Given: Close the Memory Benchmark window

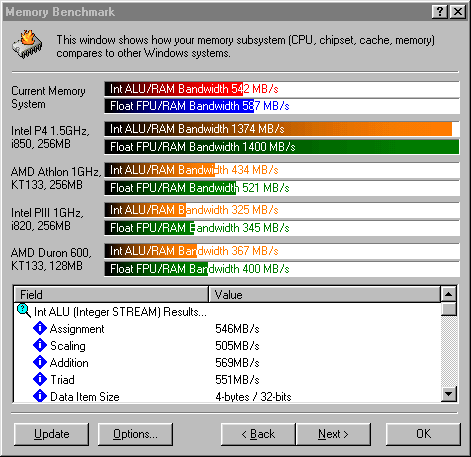Looking at the screenshot, I should (x=458, y=12).
